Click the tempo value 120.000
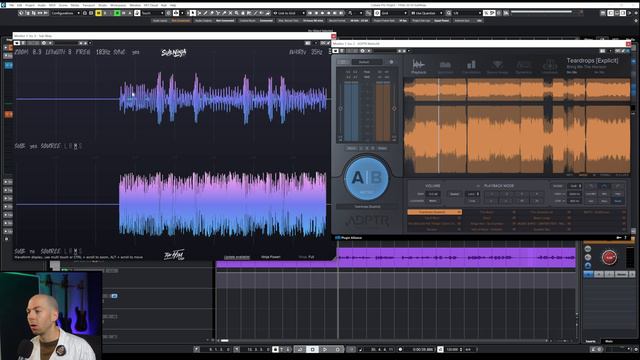The image size is (640, 360). click(x=452, y=350)
